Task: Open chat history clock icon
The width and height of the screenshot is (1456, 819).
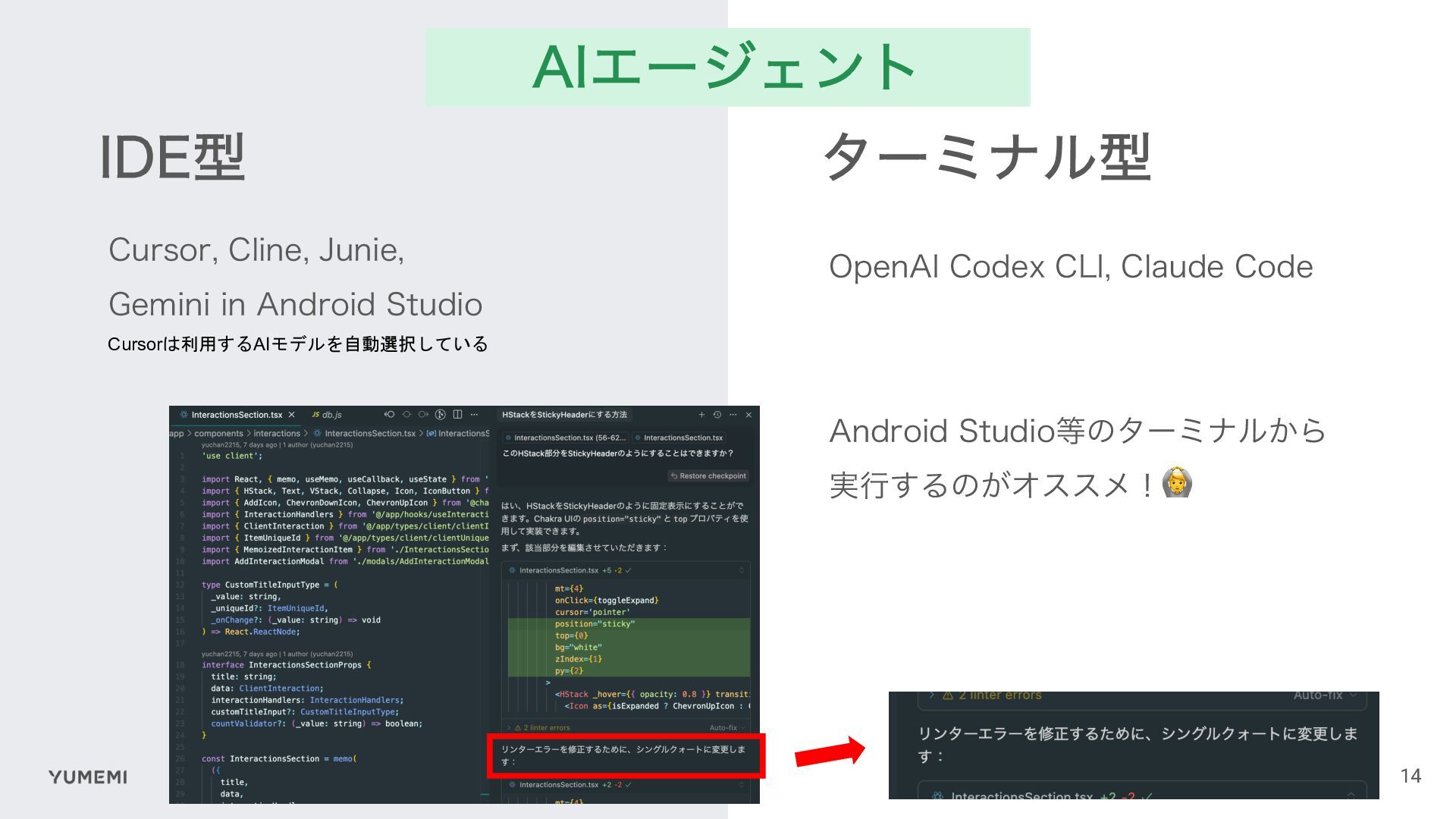Action: pyautogui.click(x=717, y=415)
